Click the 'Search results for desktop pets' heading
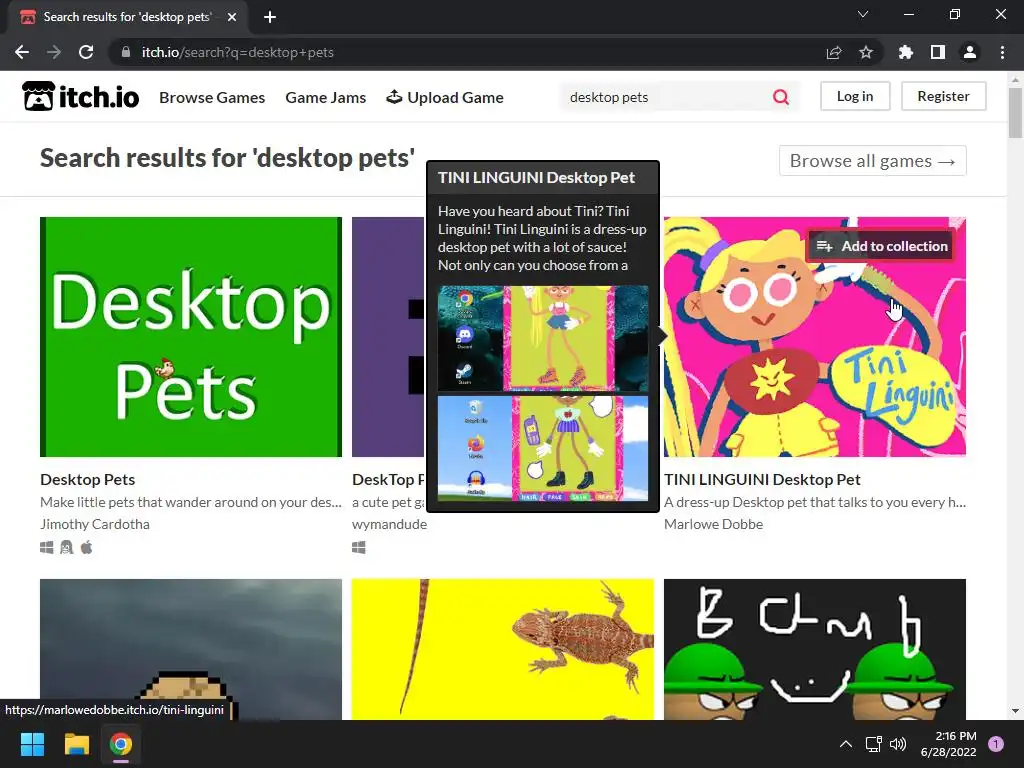1024x768 pixels. [227, 158]
